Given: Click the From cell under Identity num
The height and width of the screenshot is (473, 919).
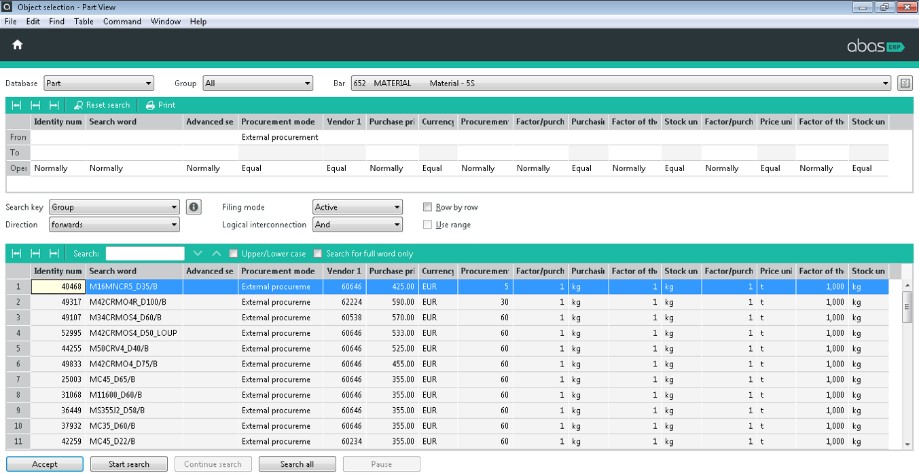Looking at the screenshot, I should pos(58,137).
